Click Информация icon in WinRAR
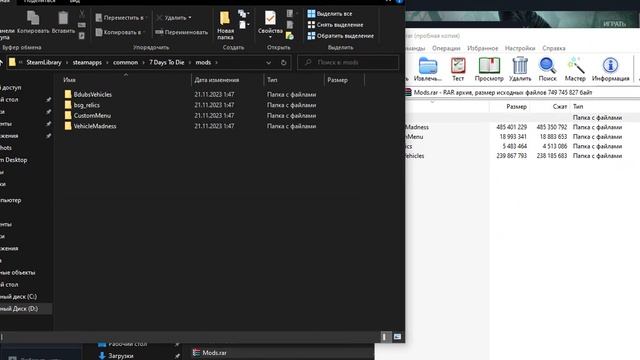The image size is (640, 360). click(x=611, y=69)
